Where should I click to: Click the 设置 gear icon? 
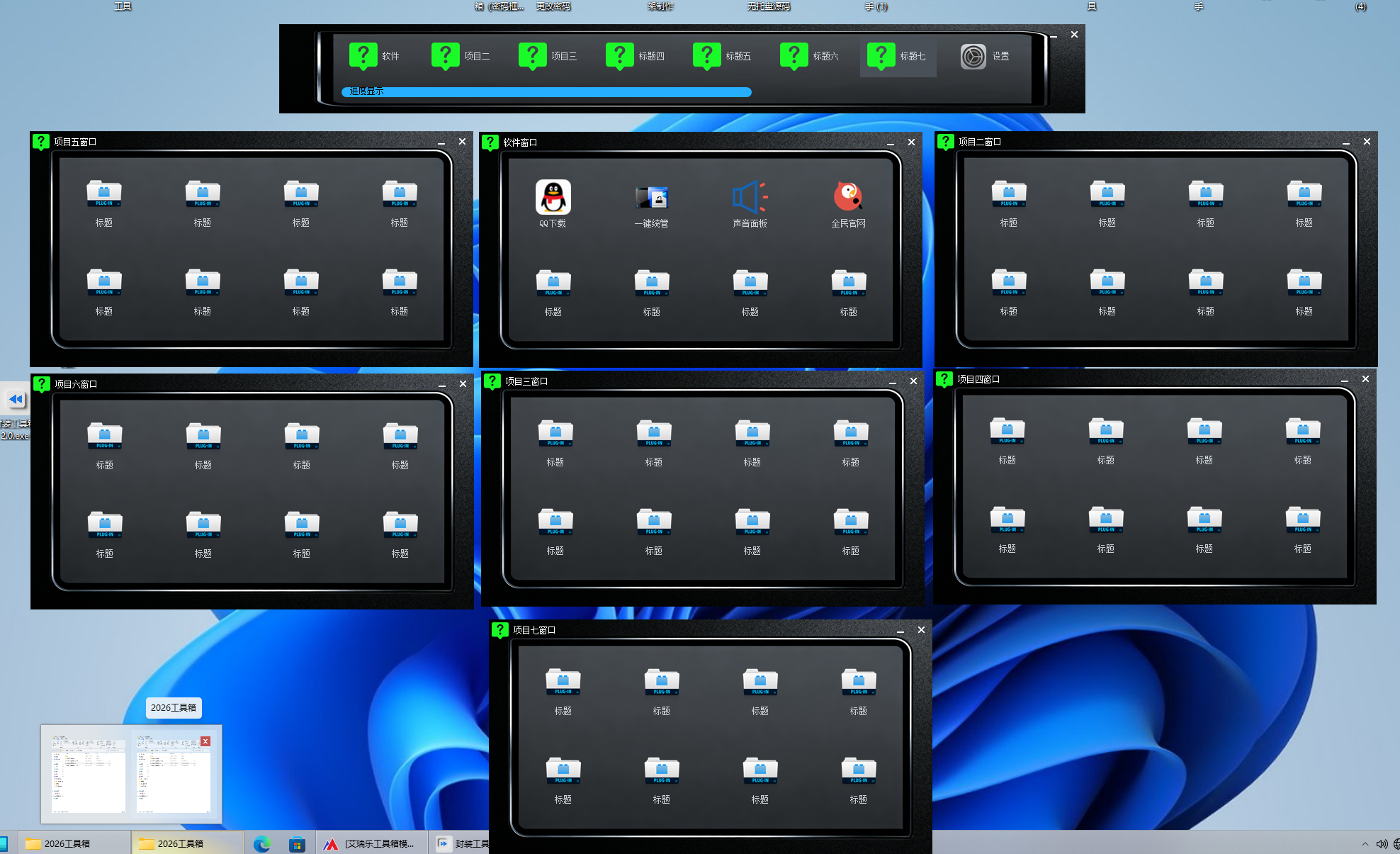tap(973, 57)
